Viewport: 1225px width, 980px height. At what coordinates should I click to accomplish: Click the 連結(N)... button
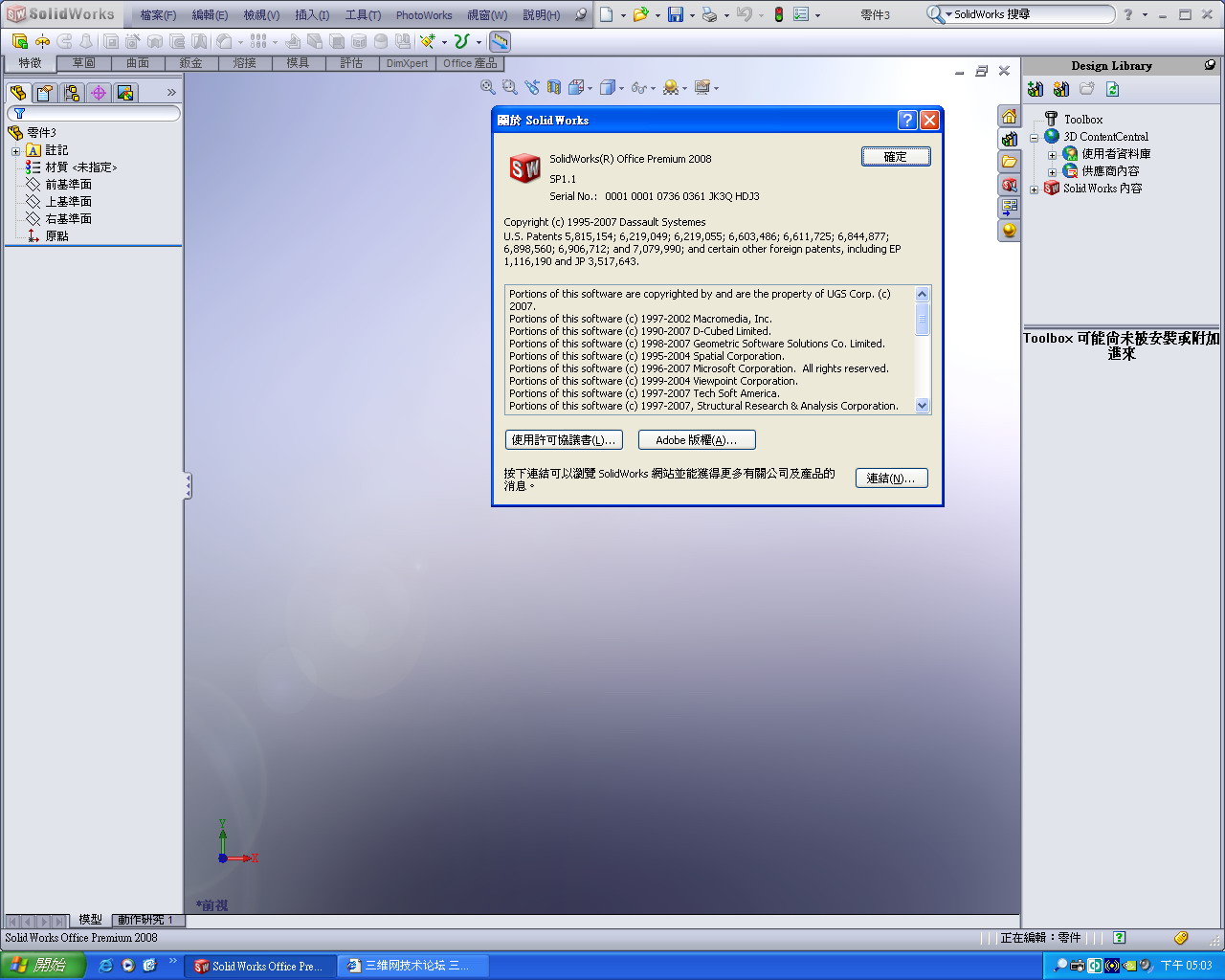tap(891, 478)
